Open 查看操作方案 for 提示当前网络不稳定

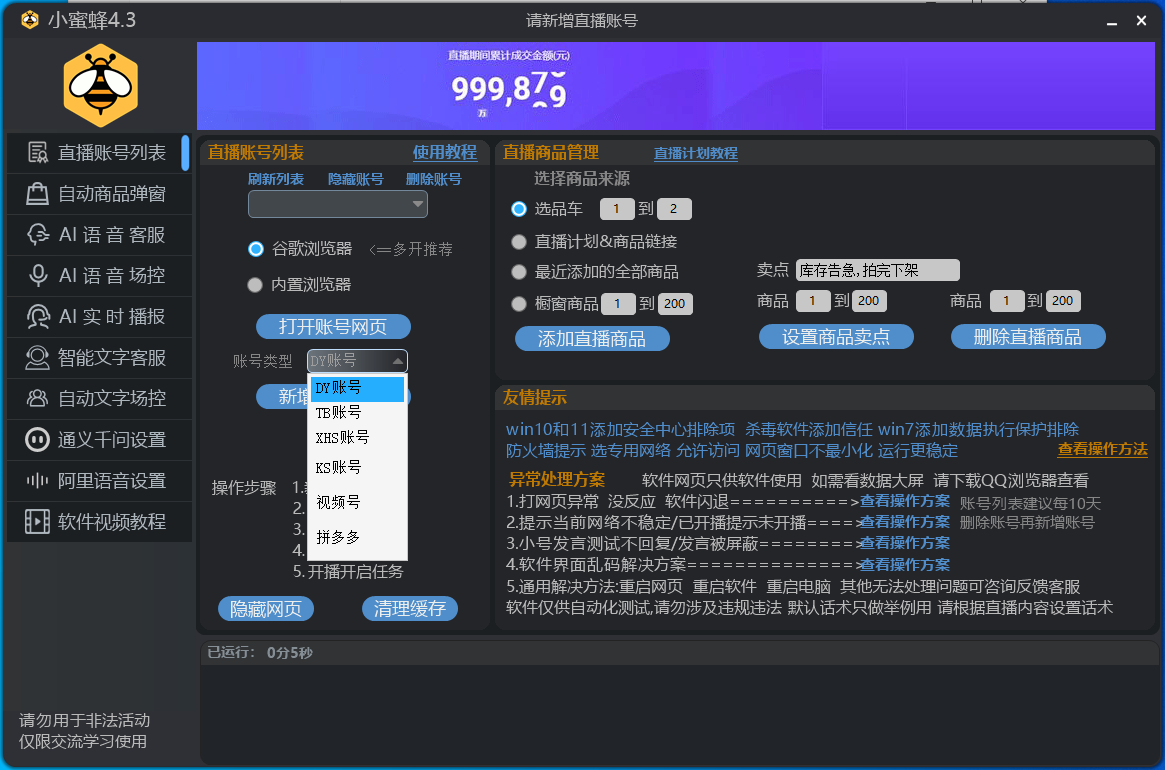click(905, 522)
